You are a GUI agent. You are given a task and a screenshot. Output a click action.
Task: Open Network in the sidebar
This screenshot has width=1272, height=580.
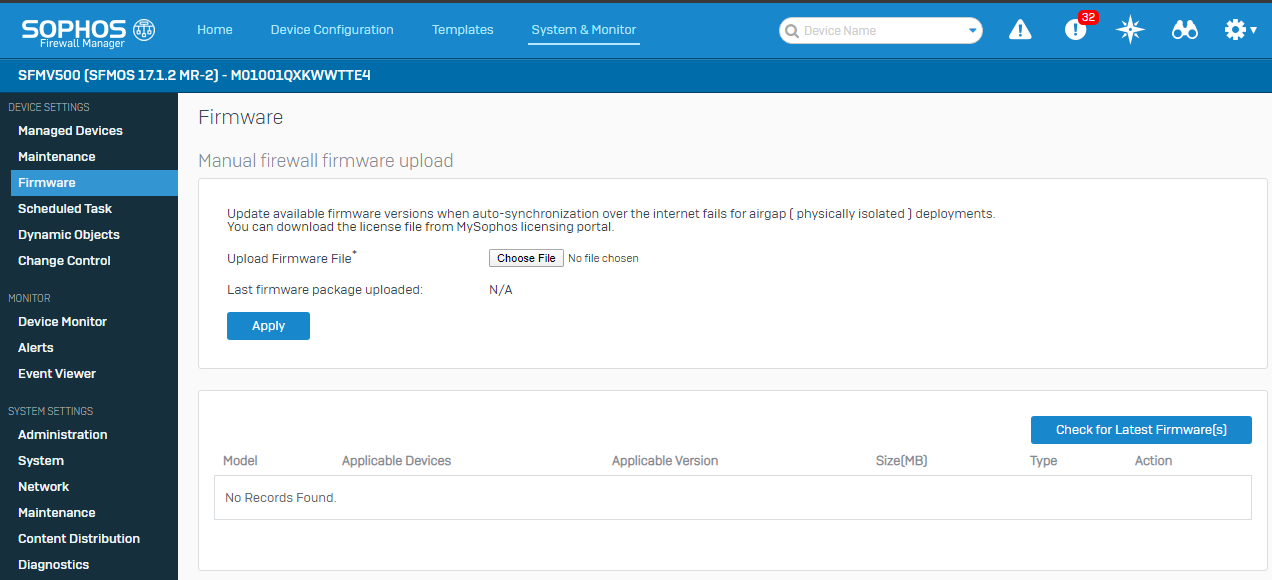[44, 487]
